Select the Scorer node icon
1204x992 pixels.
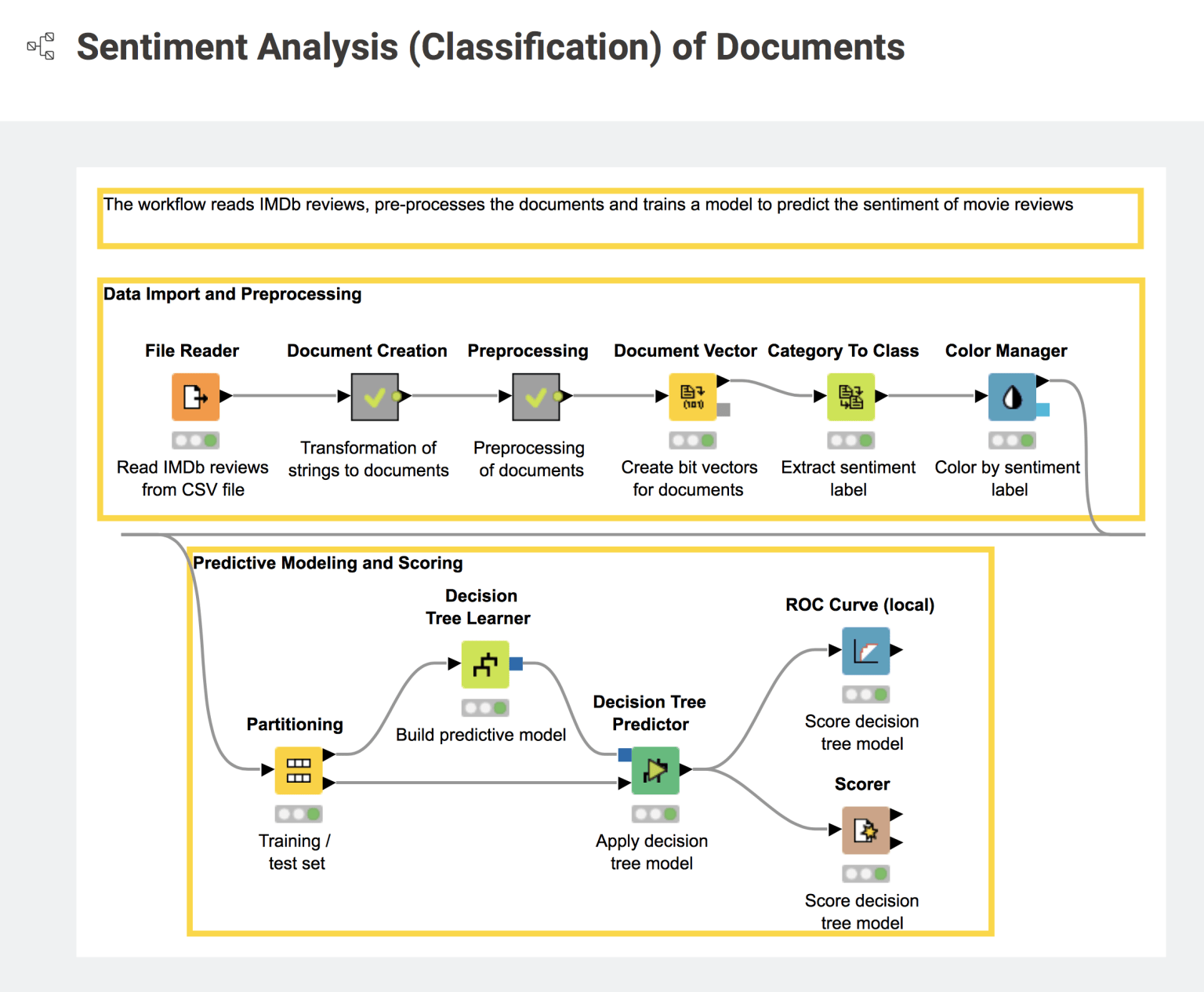pyautogui.click(x=866, y=830)
